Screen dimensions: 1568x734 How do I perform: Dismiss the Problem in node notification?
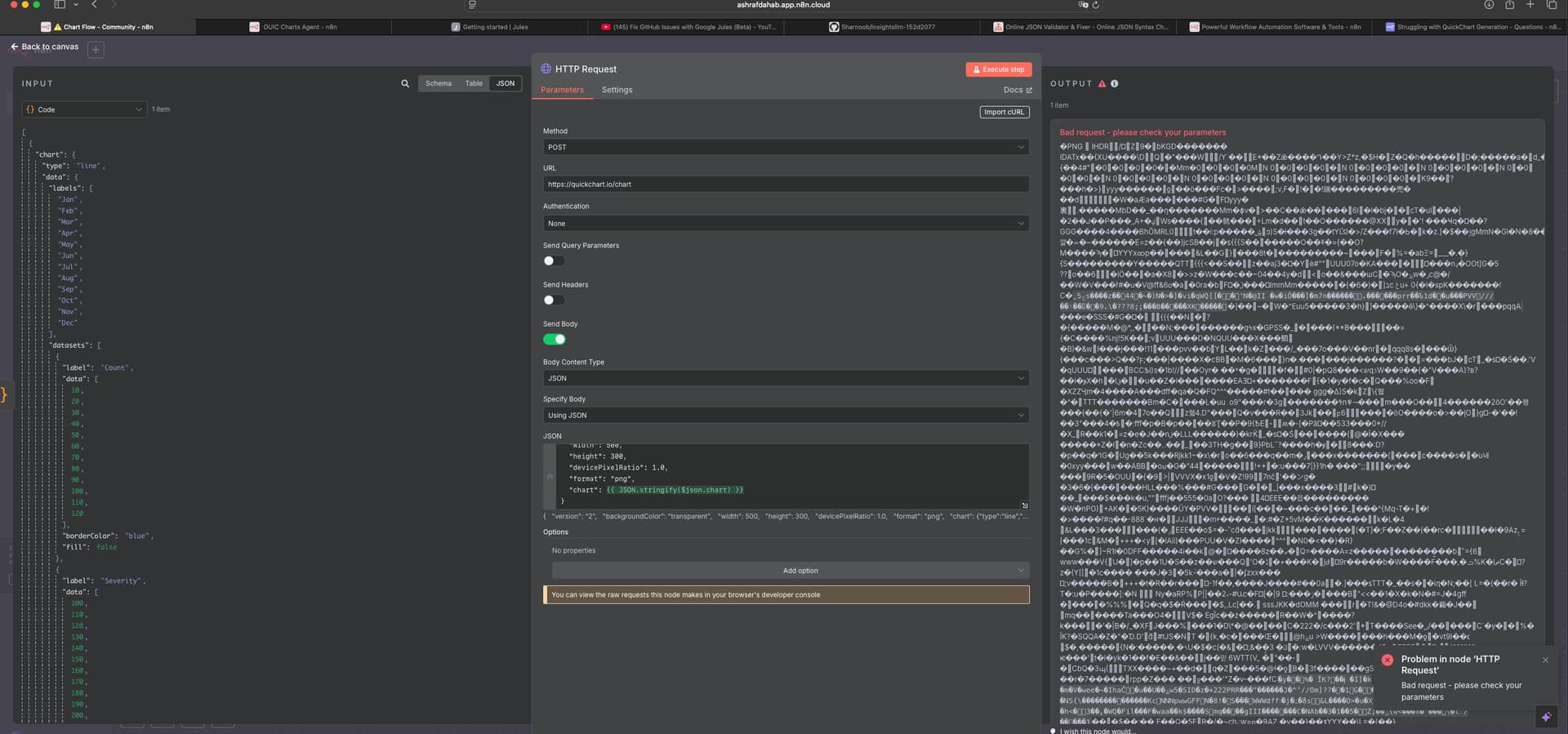coord(1545,660)
